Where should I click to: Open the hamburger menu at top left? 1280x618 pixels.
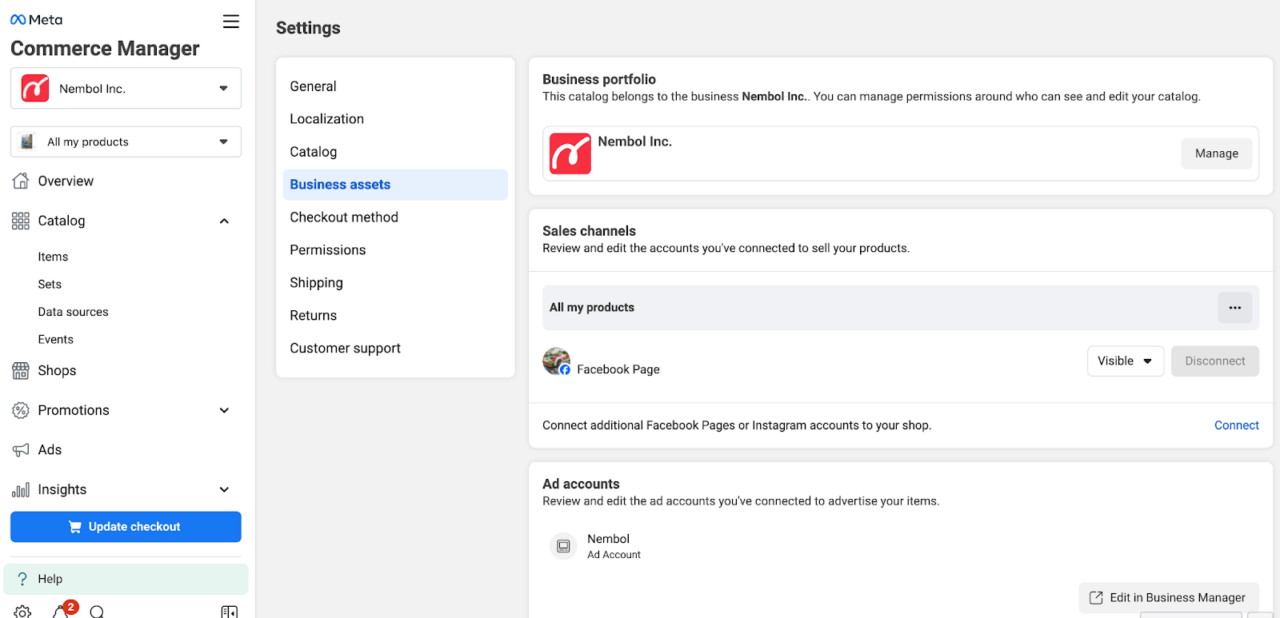pyautogui.click(x=231, y=20)
